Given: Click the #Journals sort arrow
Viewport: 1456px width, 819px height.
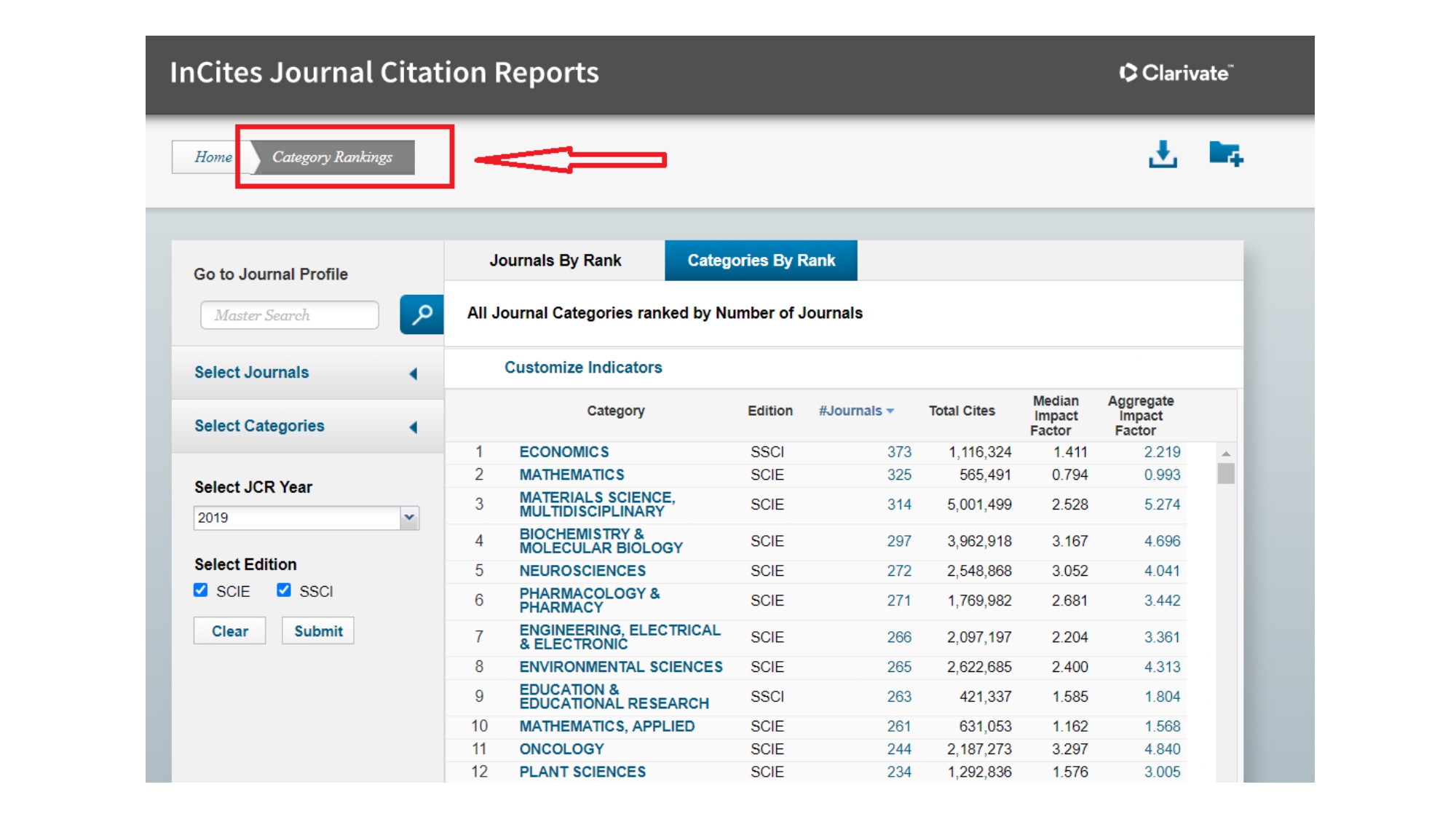Looking at the screenshot, I should (890, 411).
